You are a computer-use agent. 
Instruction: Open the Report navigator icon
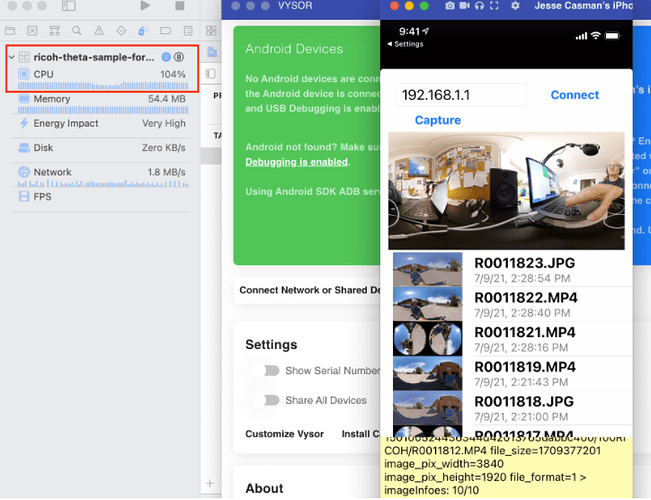pos(188,31)
